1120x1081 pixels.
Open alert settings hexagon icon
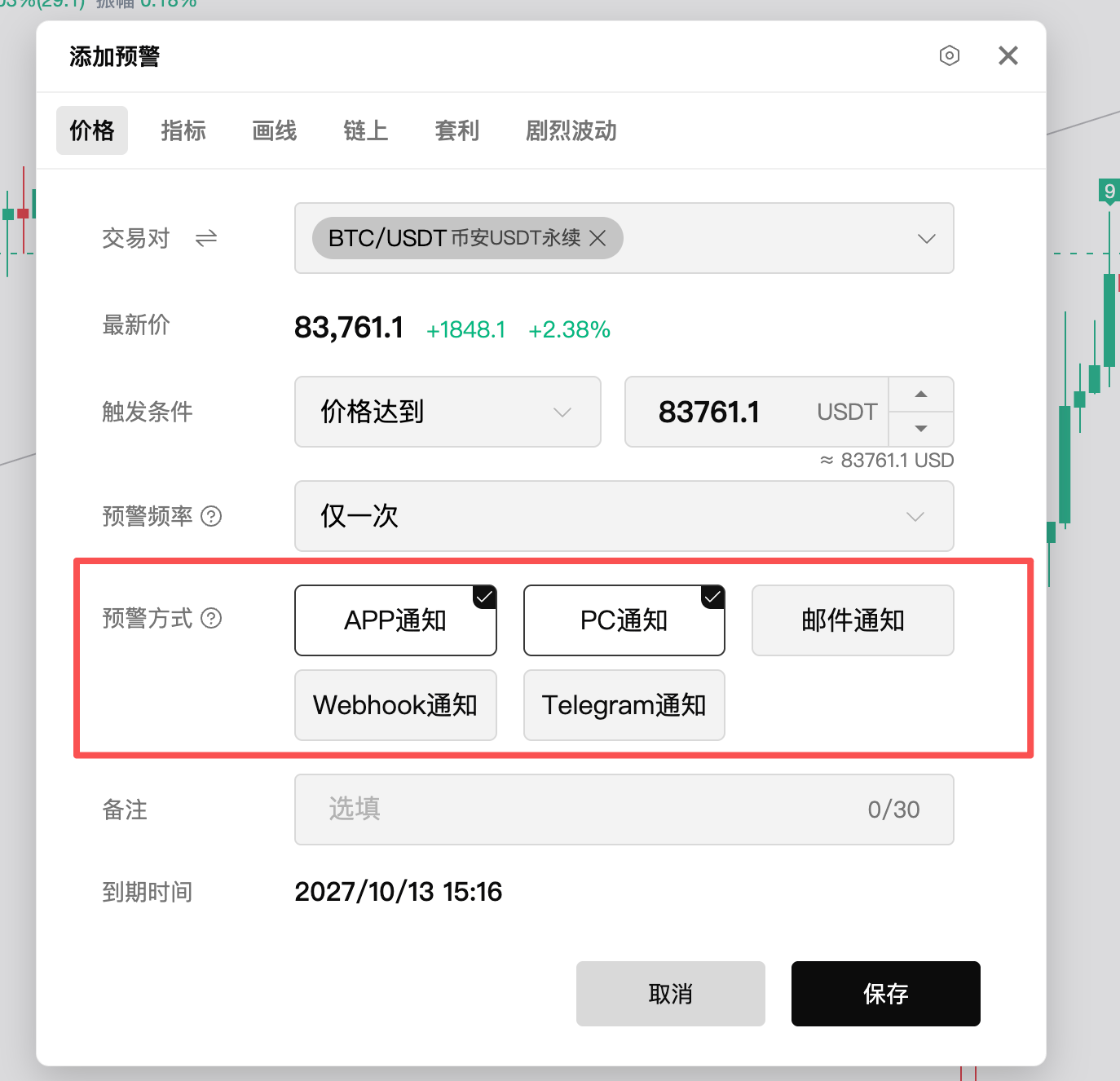949,55
